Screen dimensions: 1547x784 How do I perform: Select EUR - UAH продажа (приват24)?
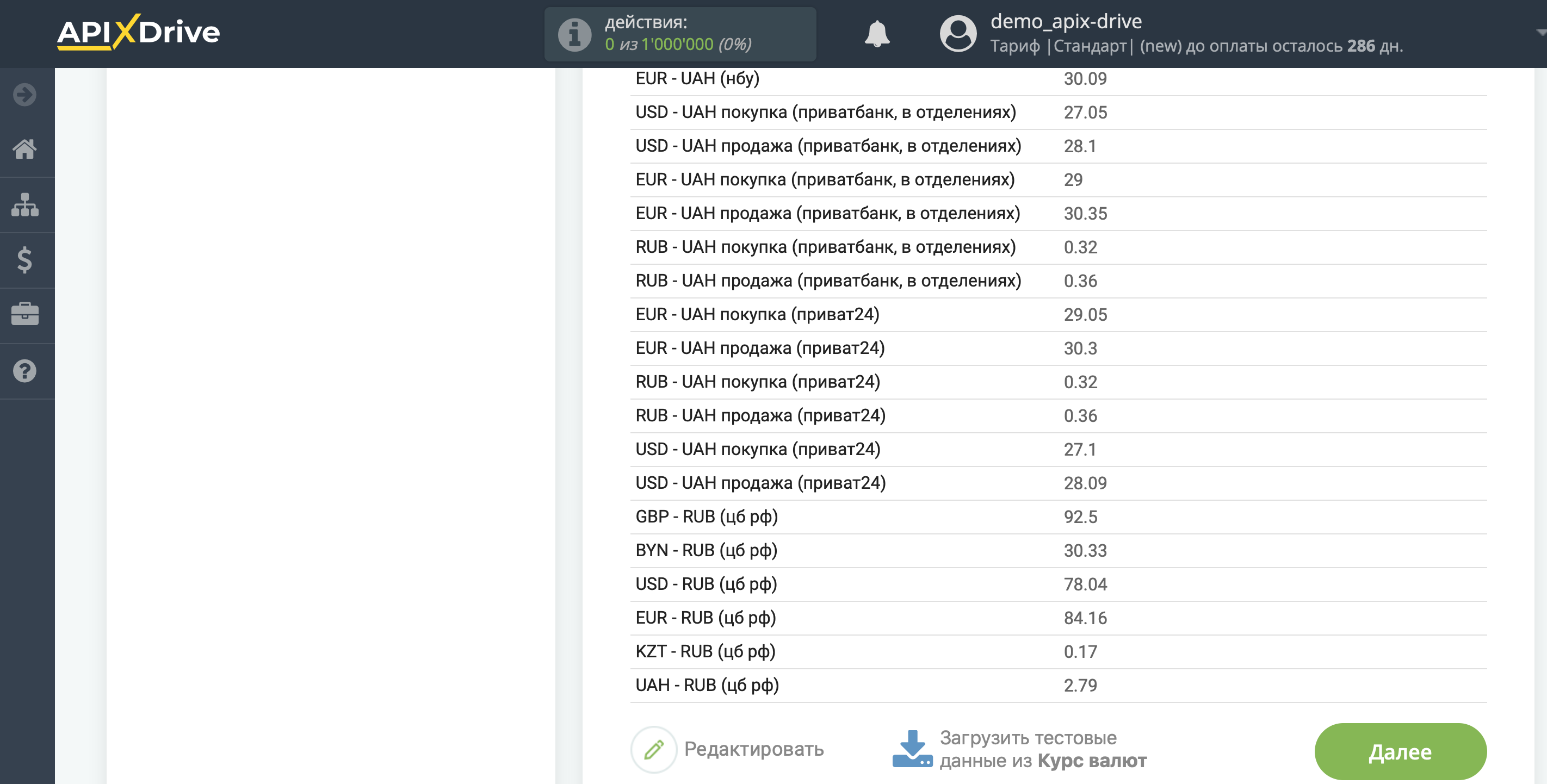point(1058,348)
